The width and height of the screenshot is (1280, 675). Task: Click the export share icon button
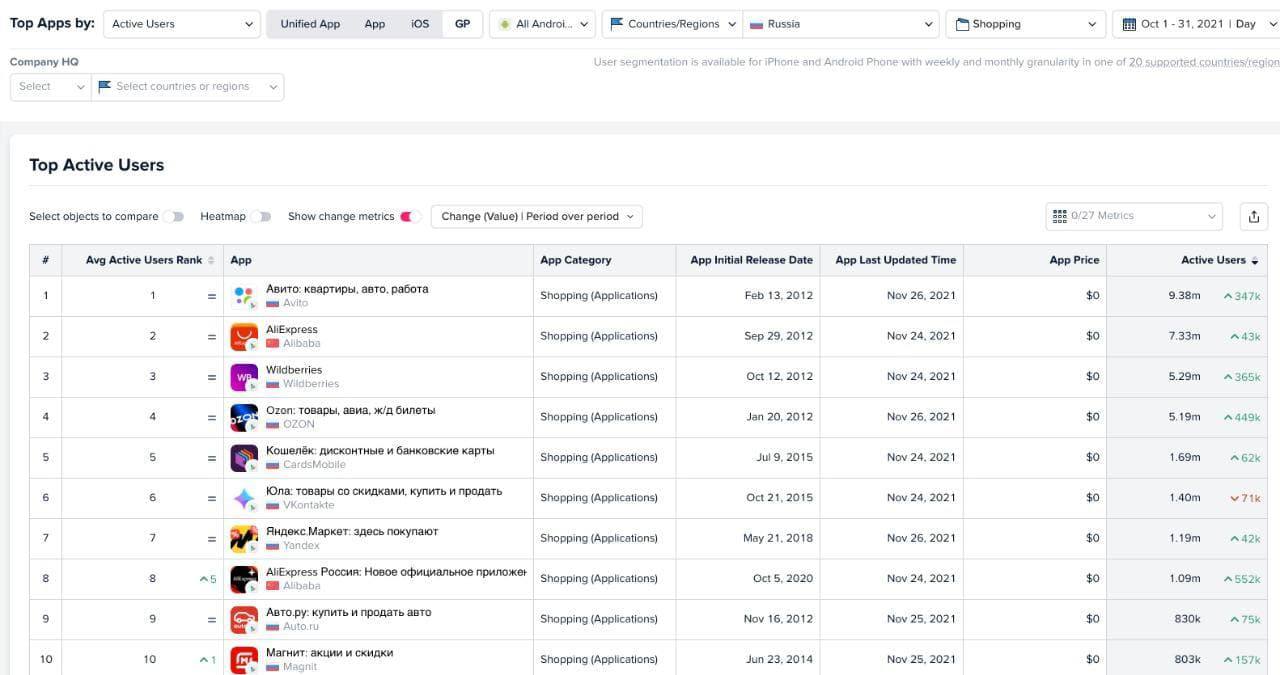point(1254,216)
